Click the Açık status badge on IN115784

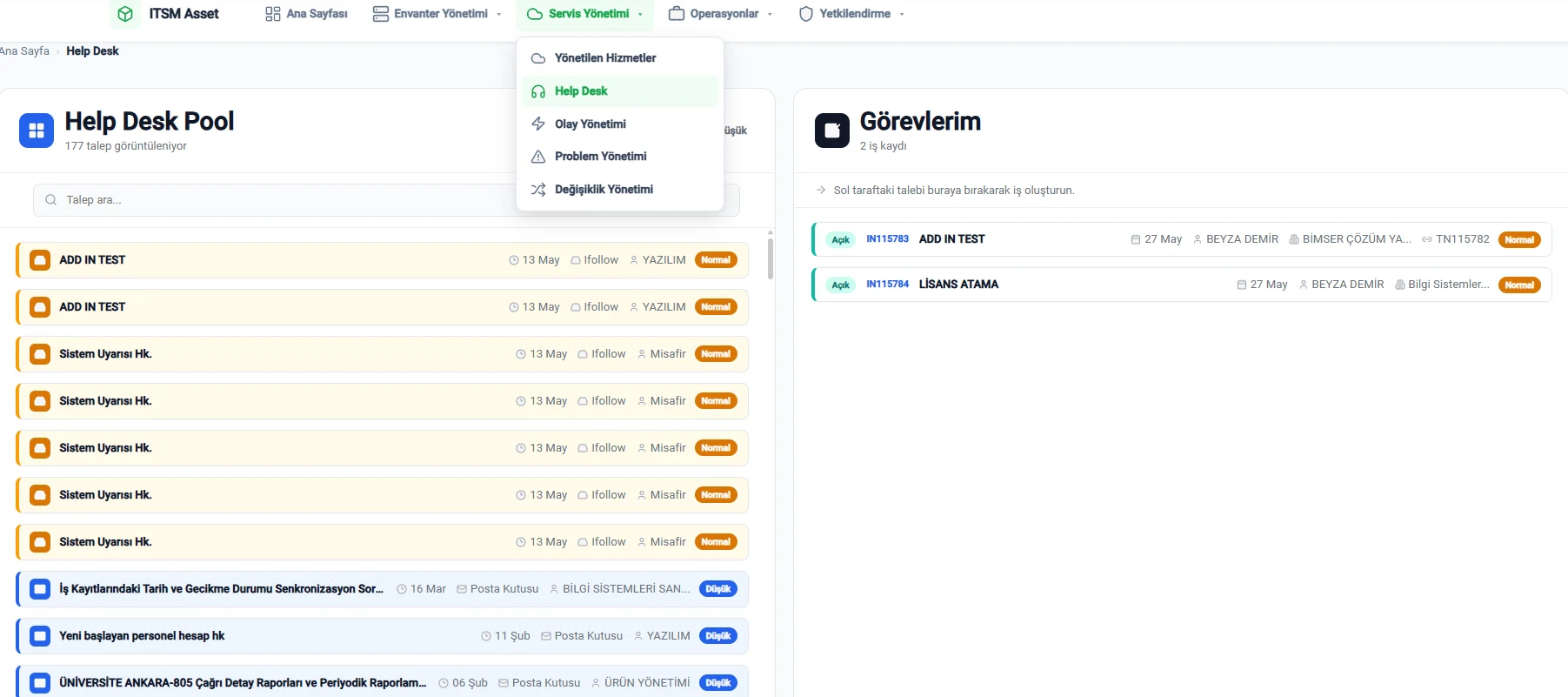(x=840, y=285)
